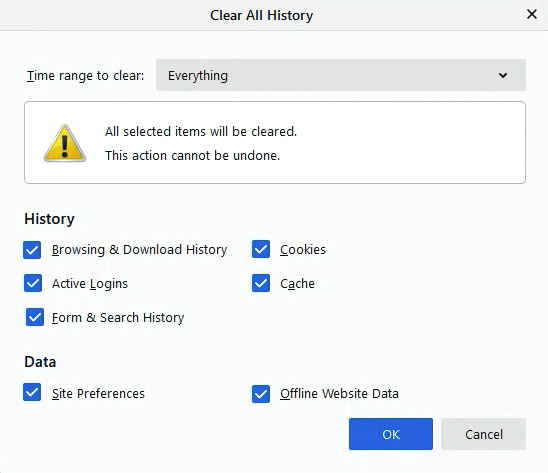Toggle Form & Search History checkbox

35,317
